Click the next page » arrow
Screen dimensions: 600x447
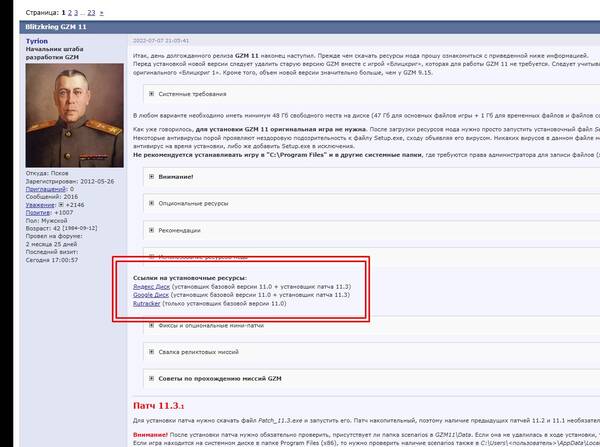101,13
